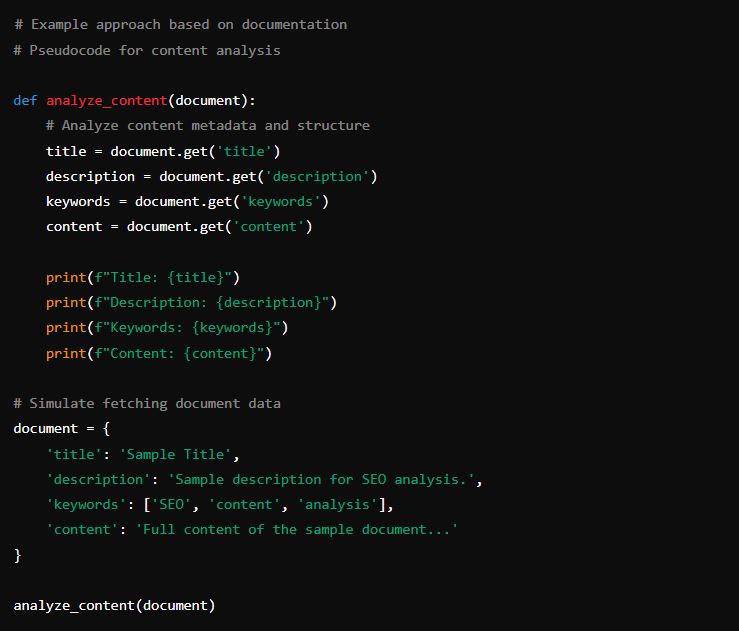The height and width of the screenshot is (631, 739).
Task: Click the 'description' string inside document.get
Action: pos(305,176)
